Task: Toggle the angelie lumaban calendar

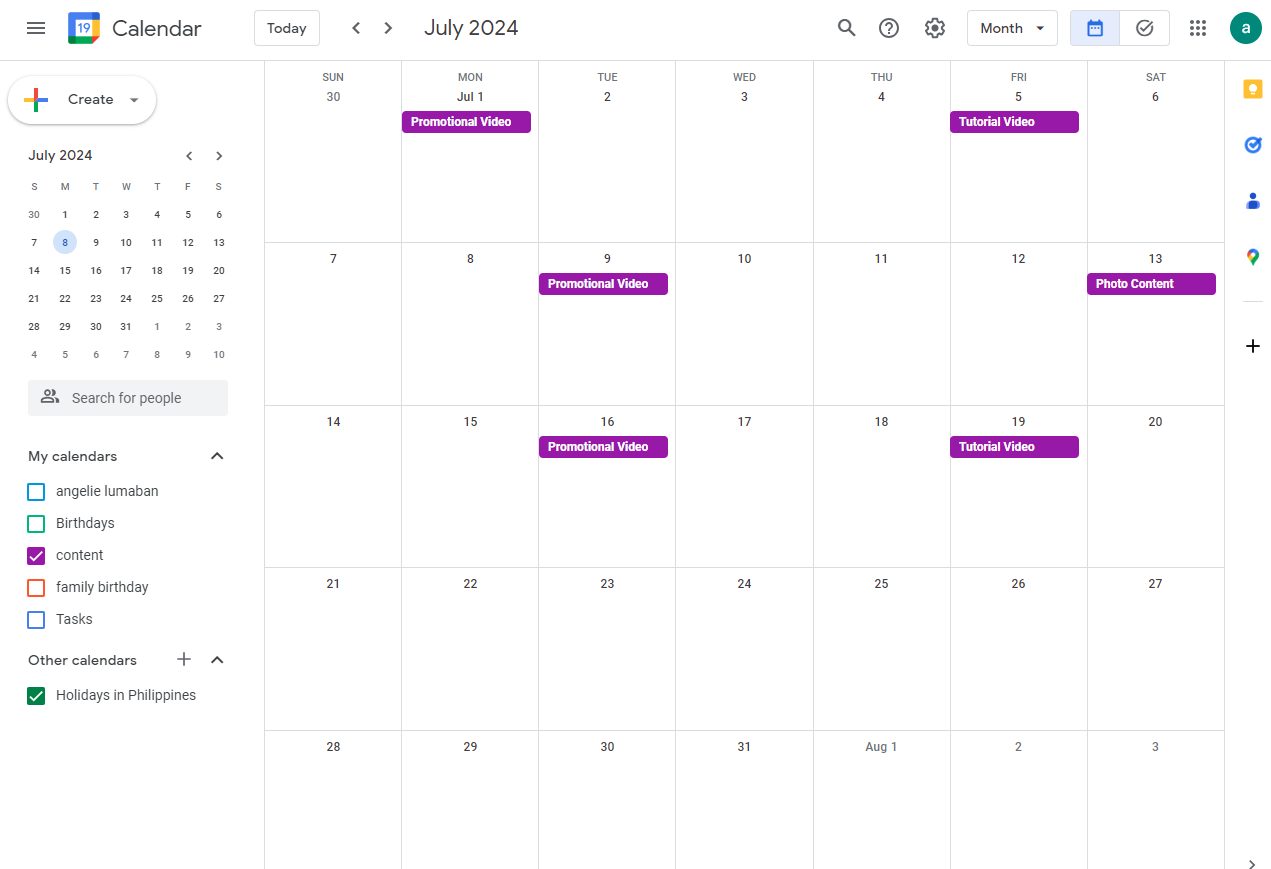Action: pyautogui.click(x=36, y=491)
